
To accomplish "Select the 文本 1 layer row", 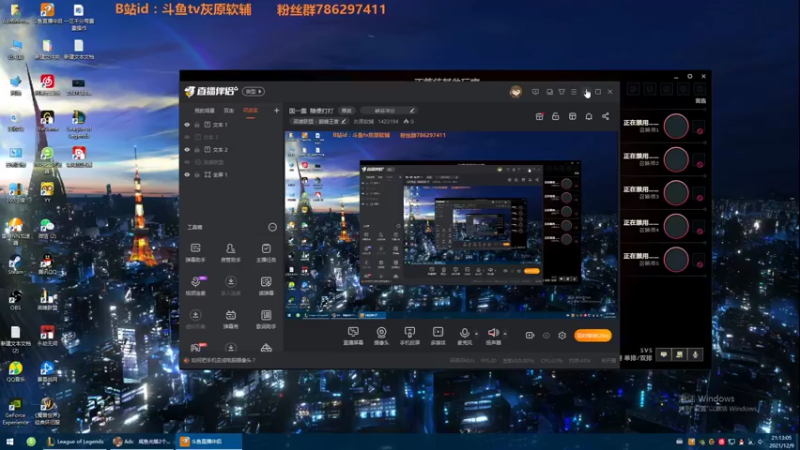I will tap(231, 124).
